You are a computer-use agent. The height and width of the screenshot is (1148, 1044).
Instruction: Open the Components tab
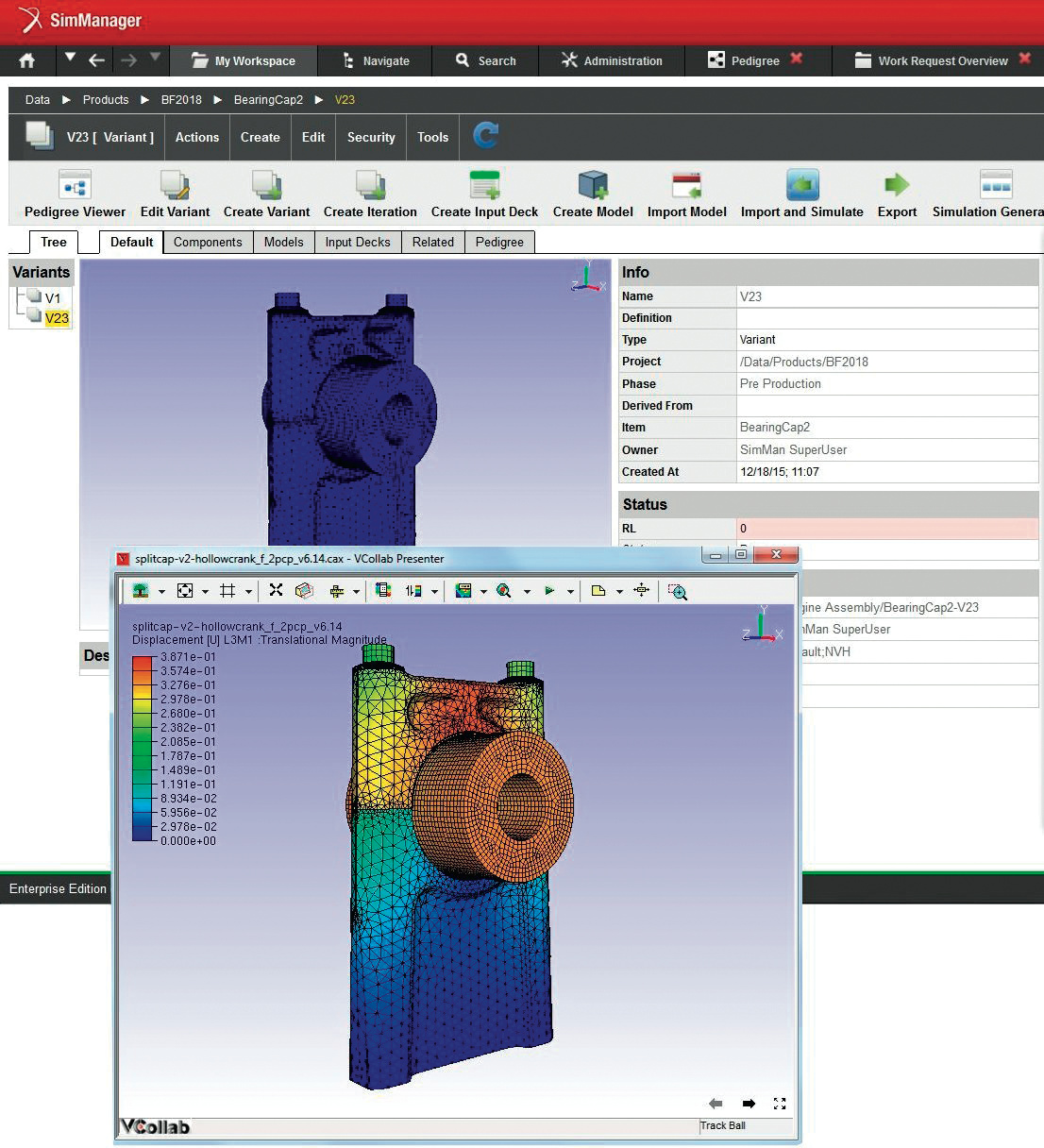pos(208,243)
